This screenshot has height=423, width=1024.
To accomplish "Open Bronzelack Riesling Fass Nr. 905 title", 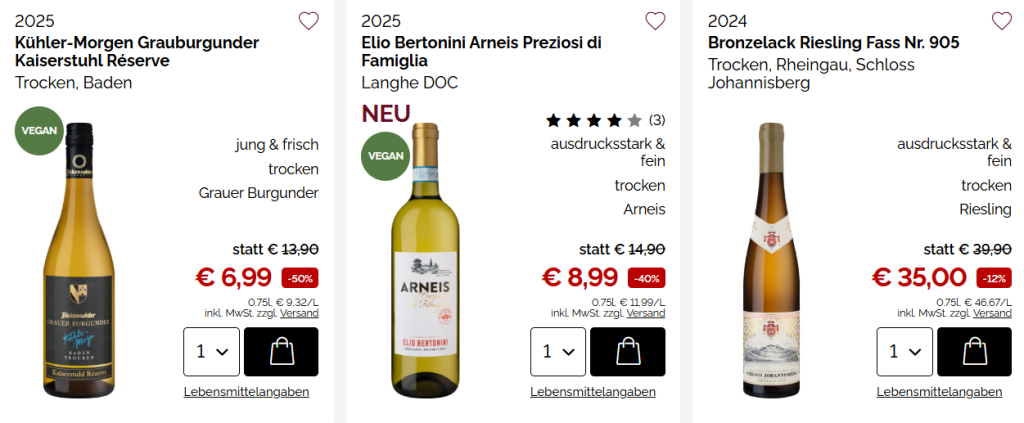I will pos(833,43).
